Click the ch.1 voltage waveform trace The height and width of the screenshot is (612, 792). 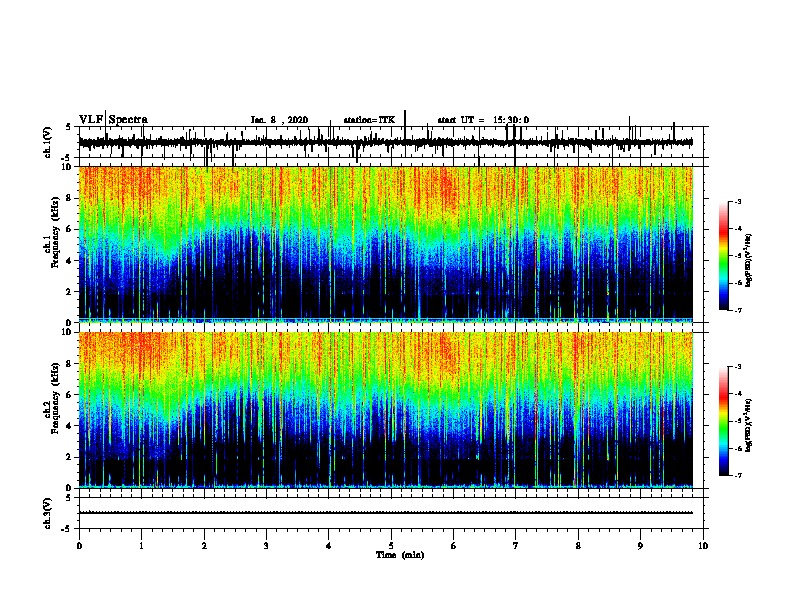(386, 142)
